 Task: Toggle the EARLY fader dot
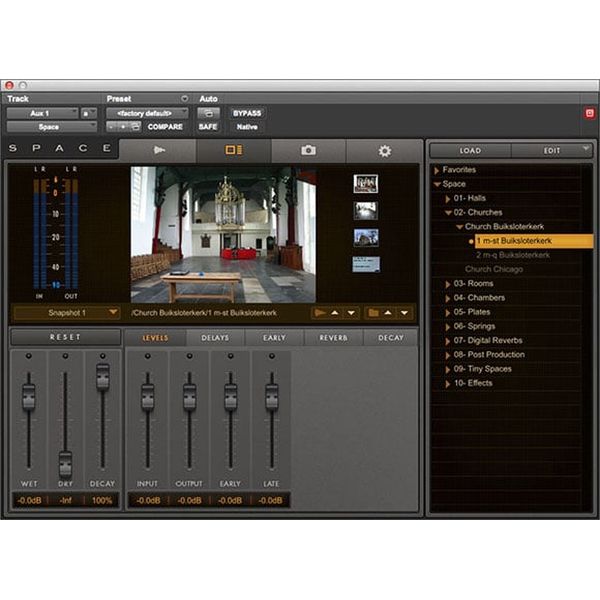230,356
